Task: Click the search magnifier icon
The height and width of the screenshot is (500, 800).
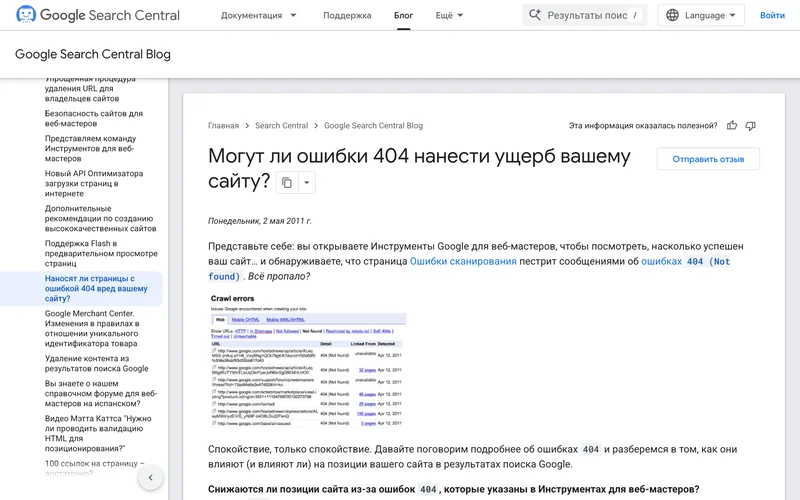Action: pyautogui.click(x=534, y=15)
